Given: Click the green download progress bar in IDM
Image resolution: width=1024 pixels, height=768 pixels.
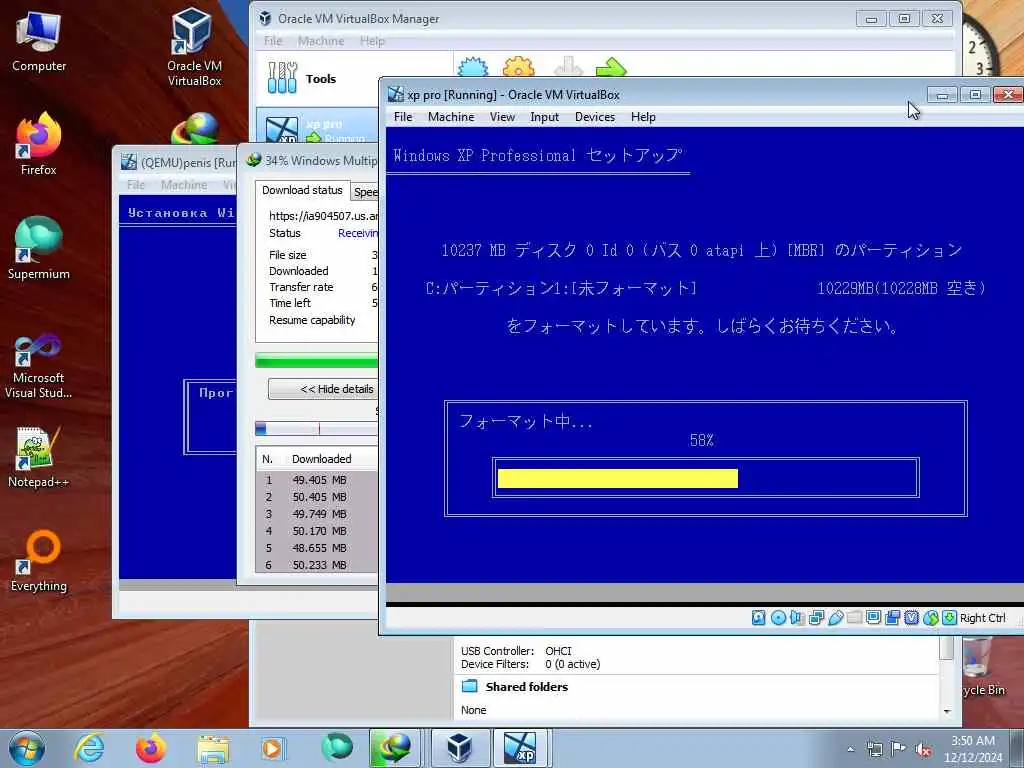Looking at the screenshot, I should pos(317,360).
